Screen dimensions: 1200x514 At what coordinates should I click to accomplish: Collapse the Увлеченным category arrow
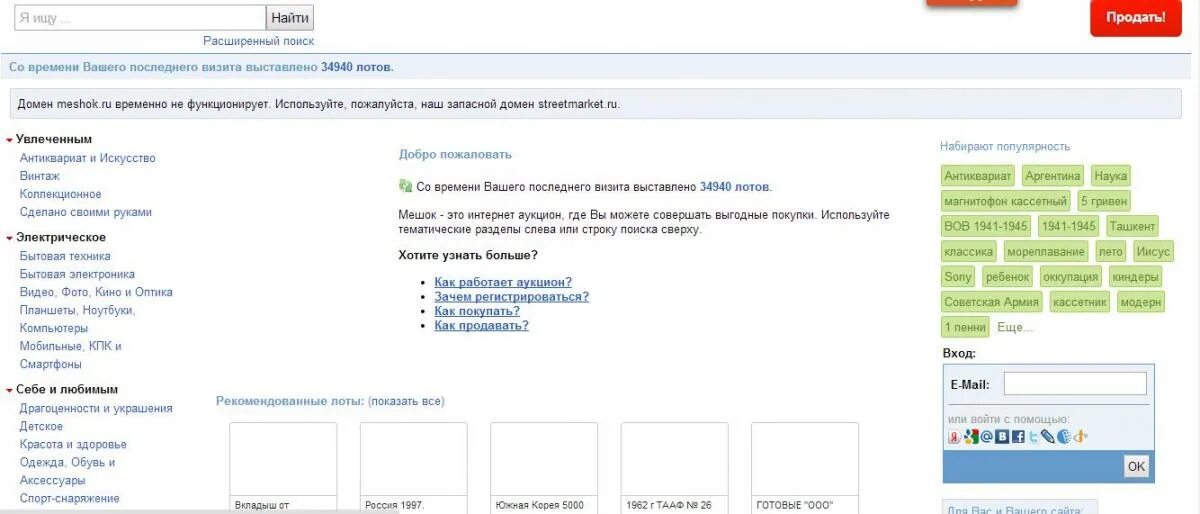pos(9,140)
